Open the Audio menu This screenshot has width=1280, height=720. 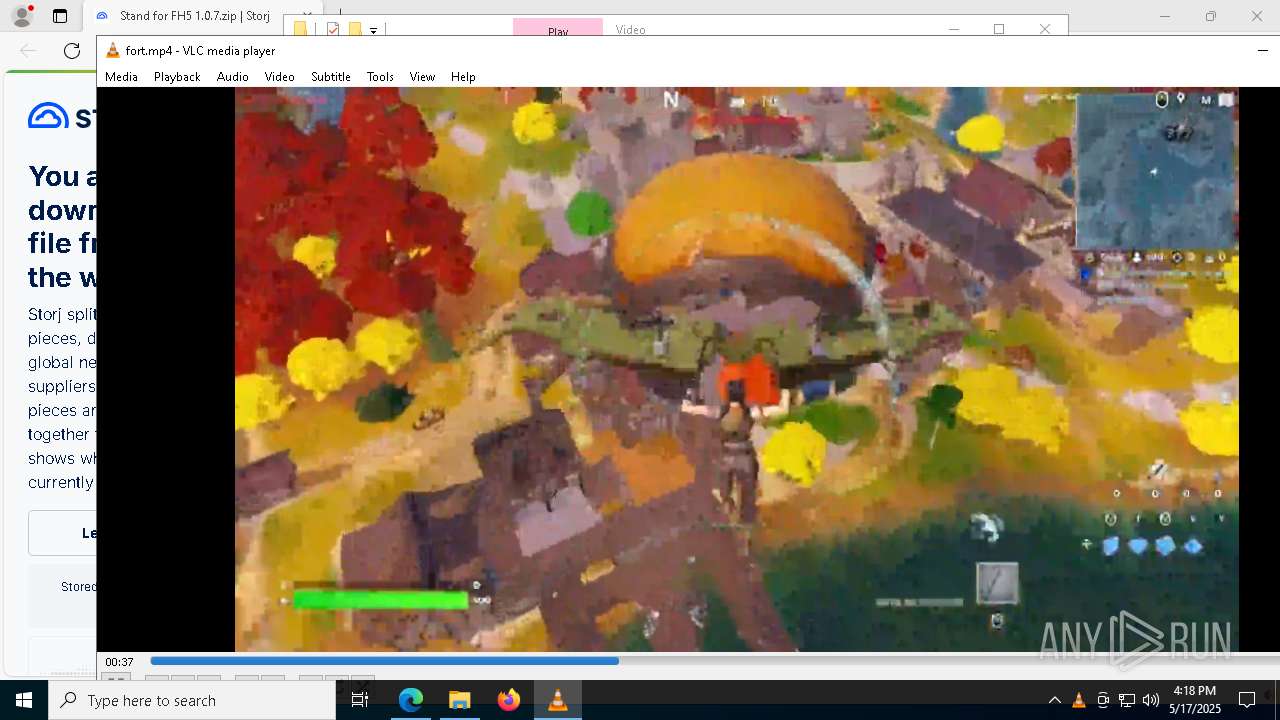(x=232, y=77)
